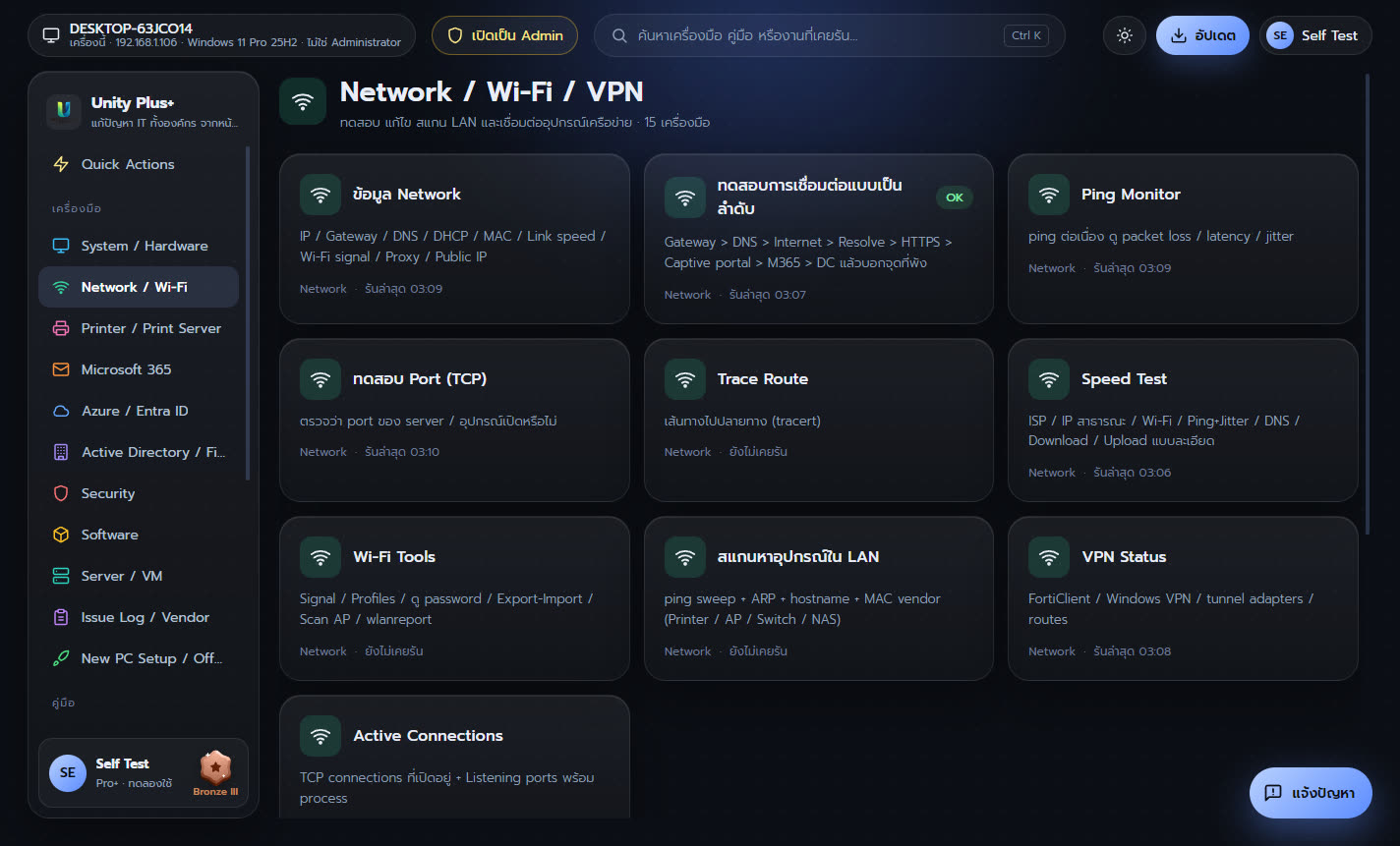Click the Quick Actions lightning icon
The height and width of the screenshot is (846, 1400).
pyautogui.click(x=61, y=164)
